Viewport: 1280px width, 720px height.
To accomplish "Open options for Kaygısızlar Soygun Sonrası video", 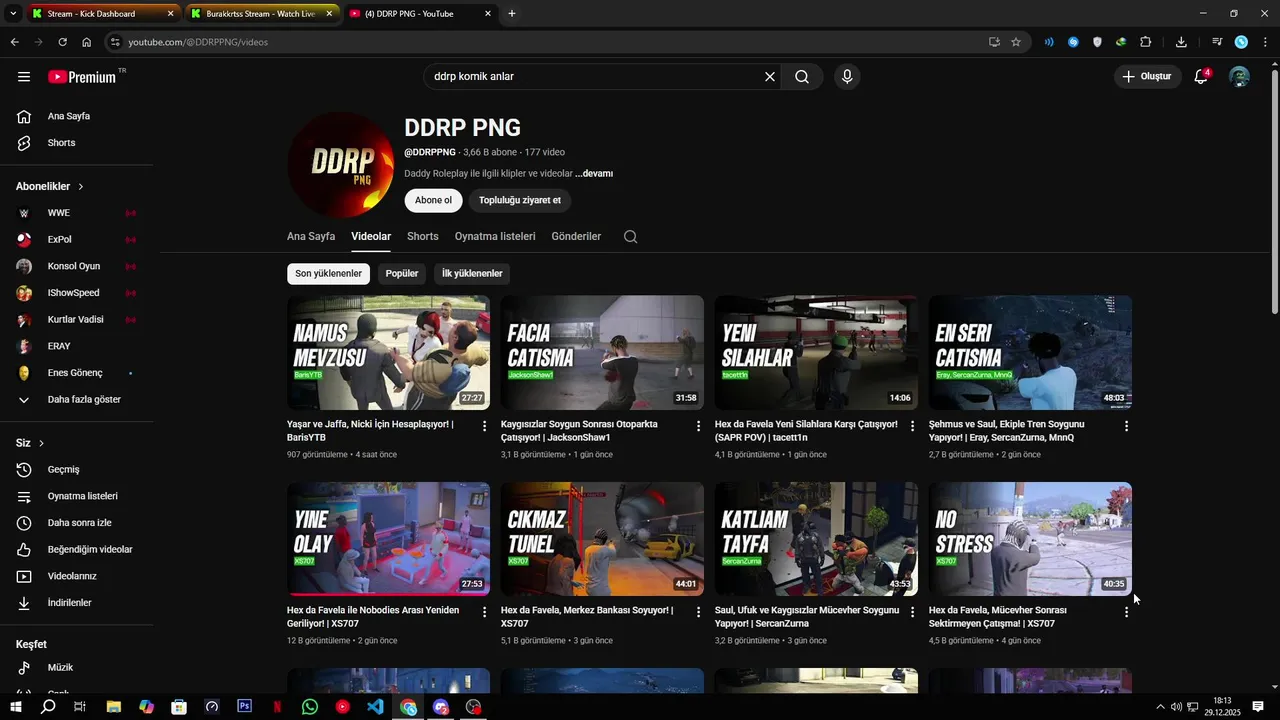I will click(699, 426).
